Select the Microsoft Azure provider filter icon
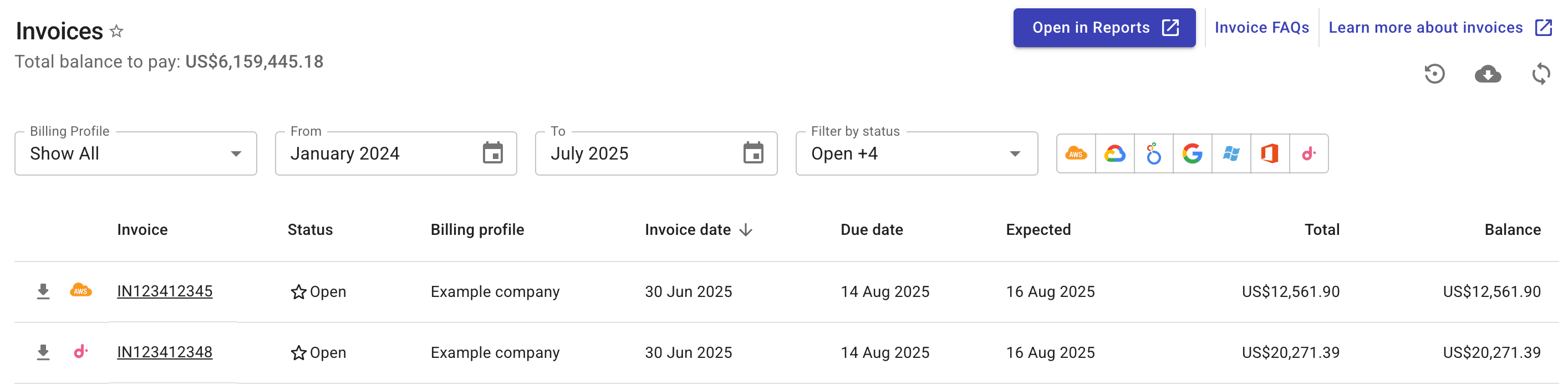The height and width of the screenshot is (390, 1568). pyautogui.click(x=1231, y=153)
